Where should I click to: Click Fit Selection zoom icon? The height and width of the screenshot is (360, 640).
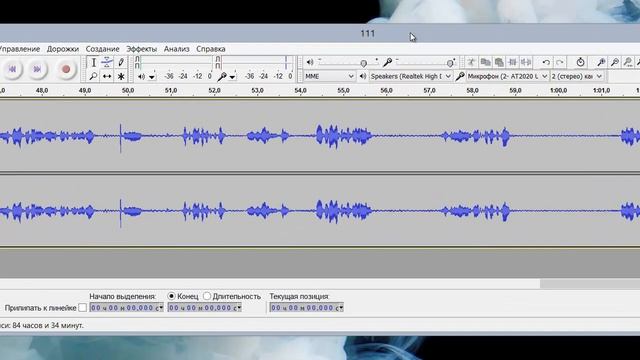(628, 62)
